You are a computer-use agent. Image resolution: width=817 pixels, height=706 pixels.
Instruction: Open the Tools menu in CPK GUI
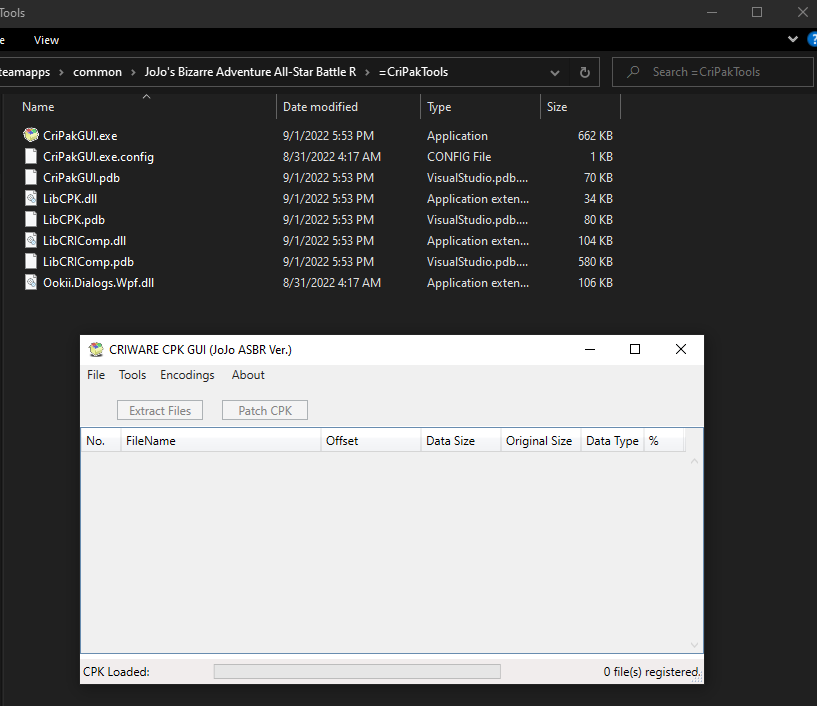point(132,375)
